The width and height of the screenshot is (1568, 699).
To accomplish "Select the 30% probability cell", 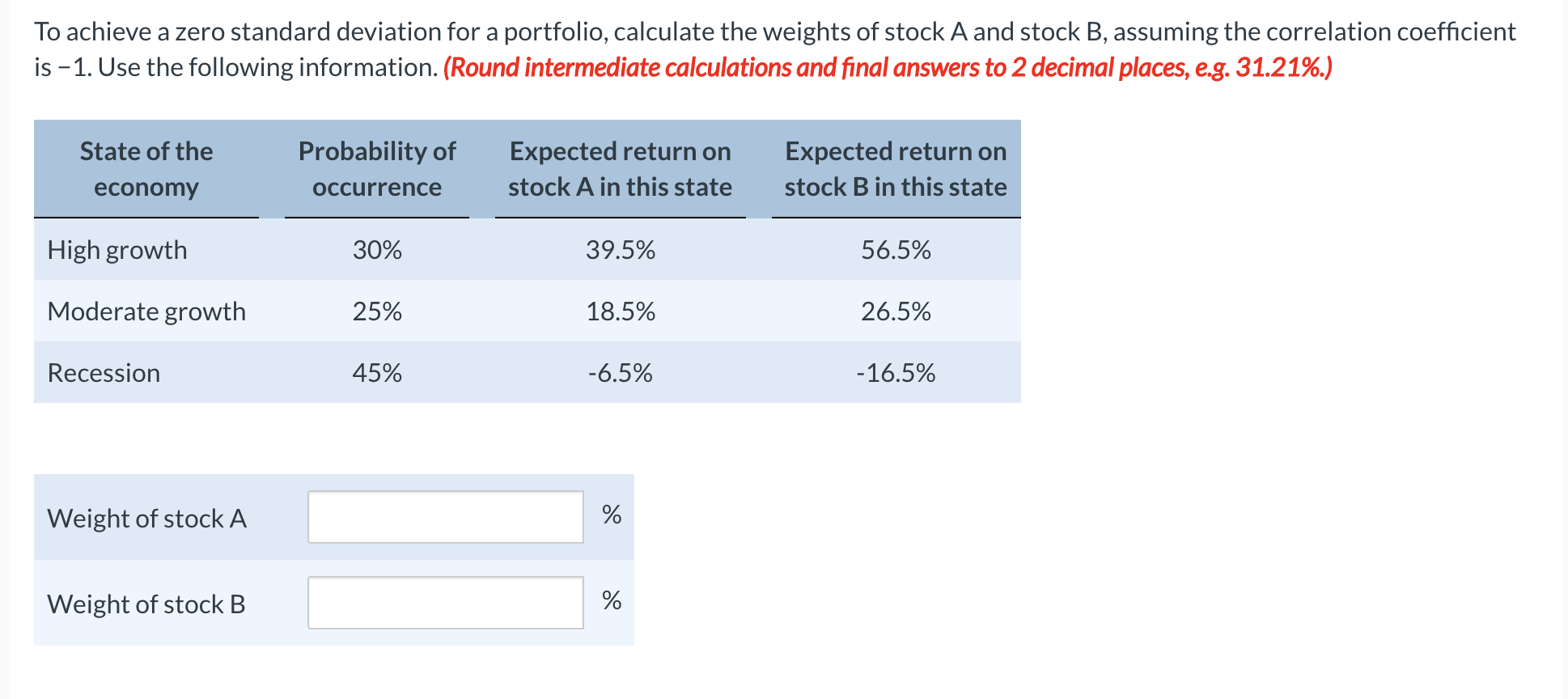I will (x=376, y=250).
